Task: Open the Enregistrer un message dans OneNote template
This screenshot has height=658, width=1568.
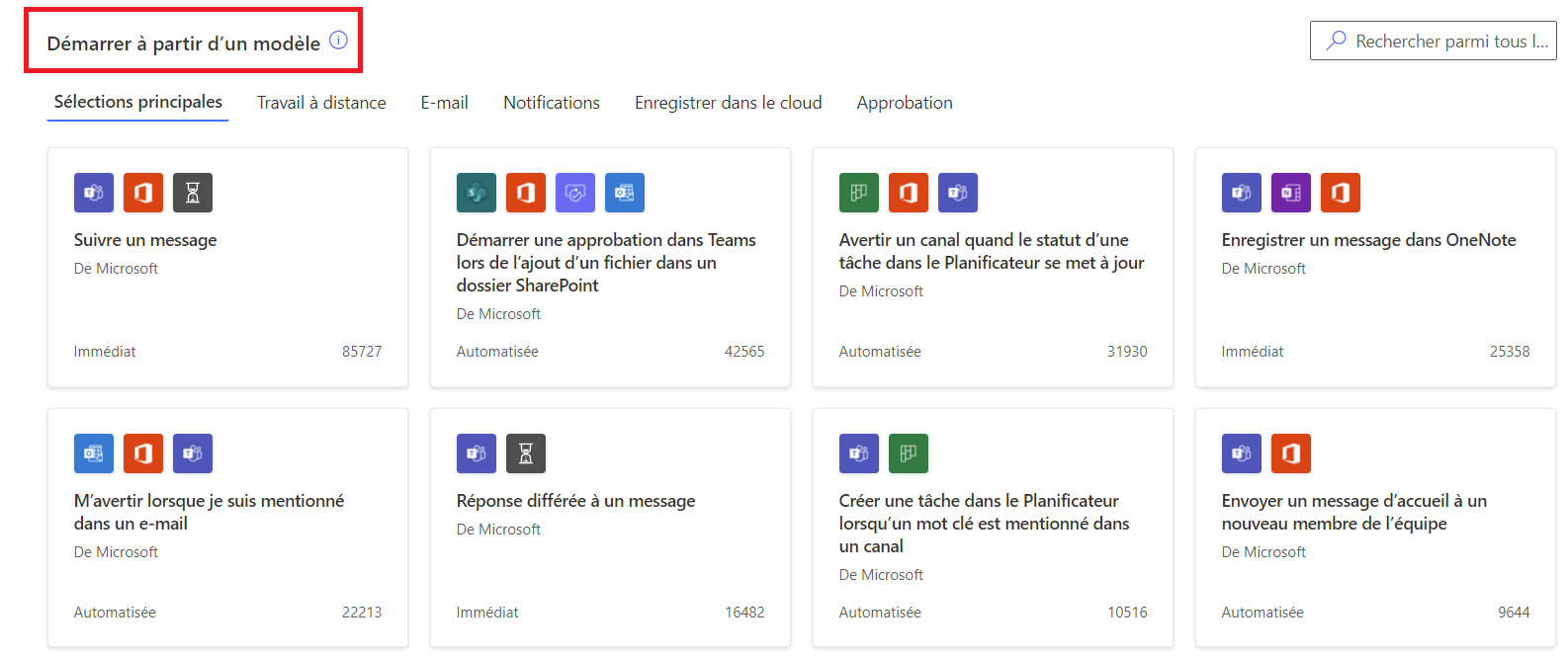Action: [1368, 240]
